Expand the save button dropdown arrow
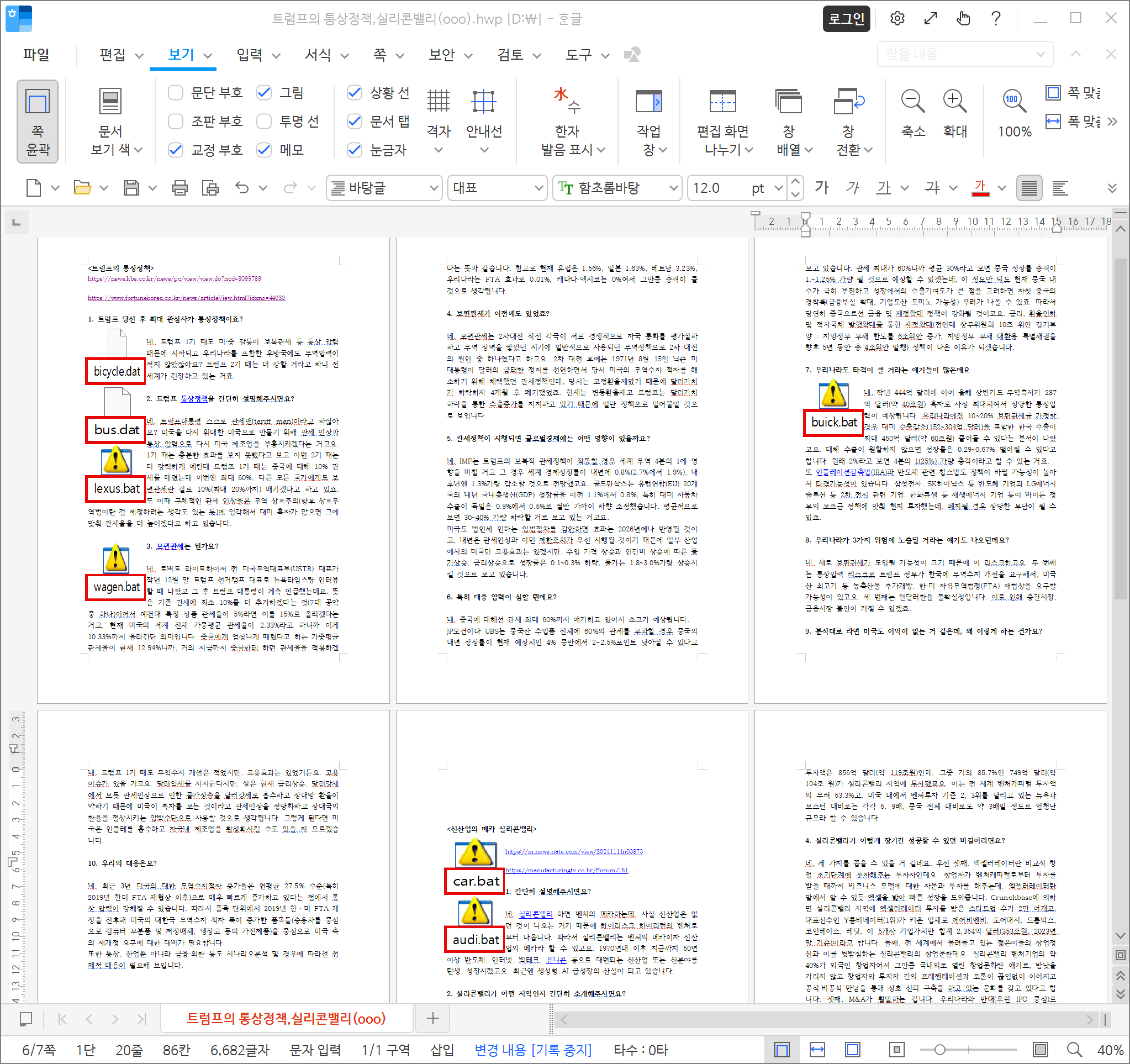This screenshot has height=1064, width=1130. (152, 188)
